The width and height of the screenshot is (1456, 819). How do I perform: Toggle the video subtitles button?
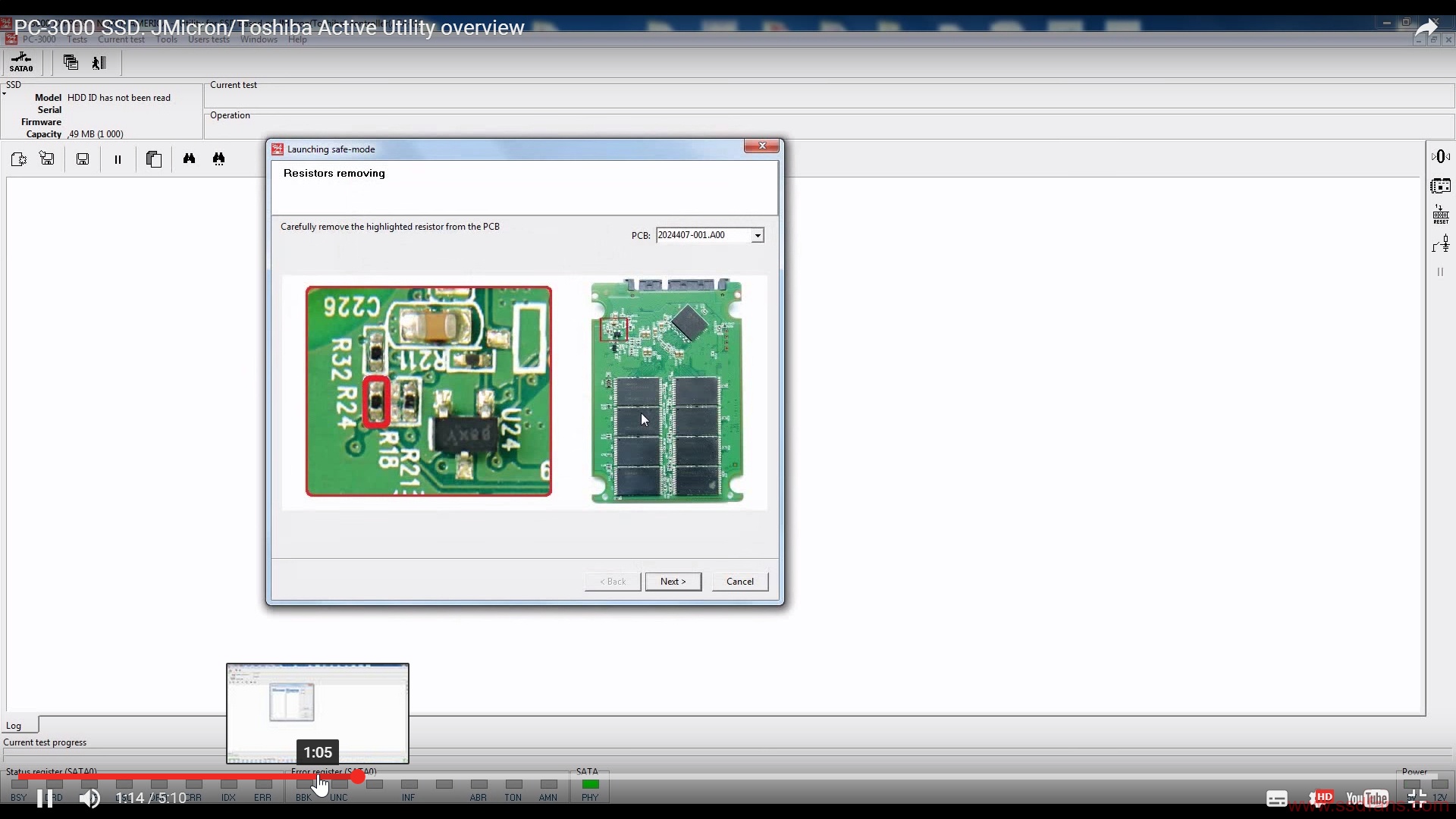pos(1276,799)
